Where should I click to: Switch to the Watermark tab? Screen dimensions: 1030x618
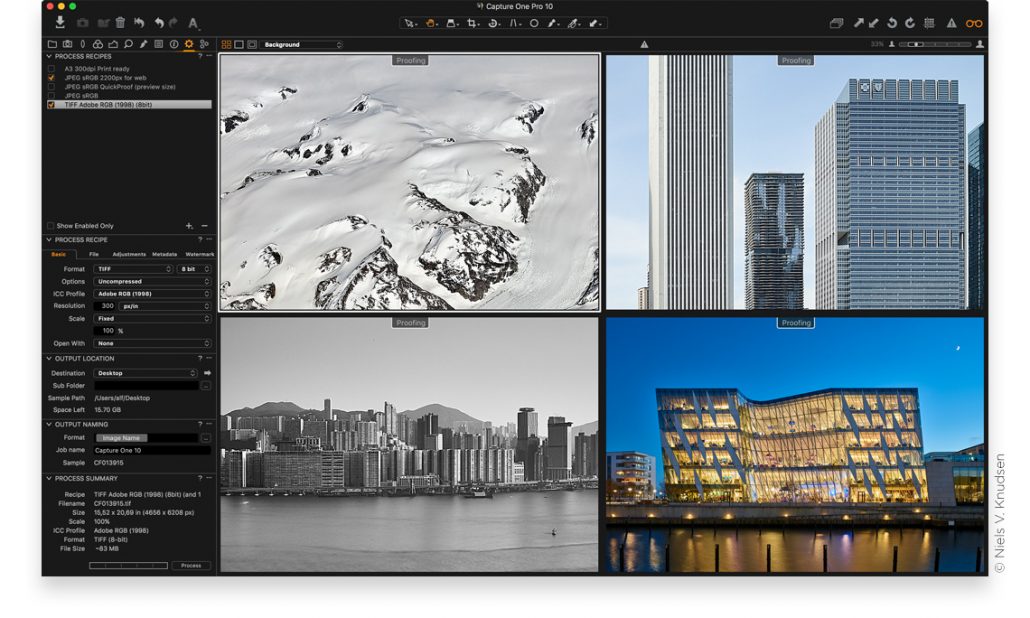[200, 254]
